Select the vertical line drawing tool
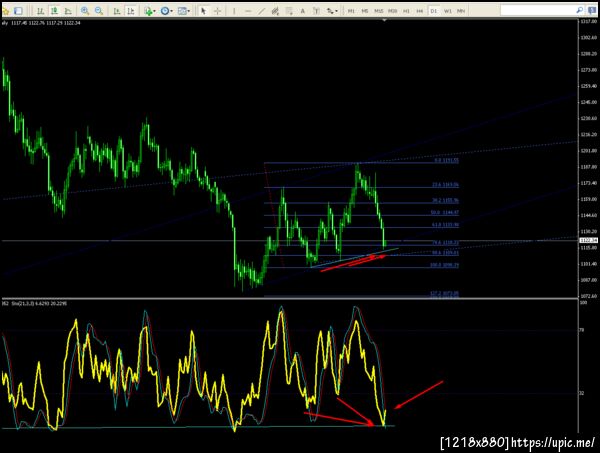The height and width of the screenshot is (453, 600). [x=234, y=11]
